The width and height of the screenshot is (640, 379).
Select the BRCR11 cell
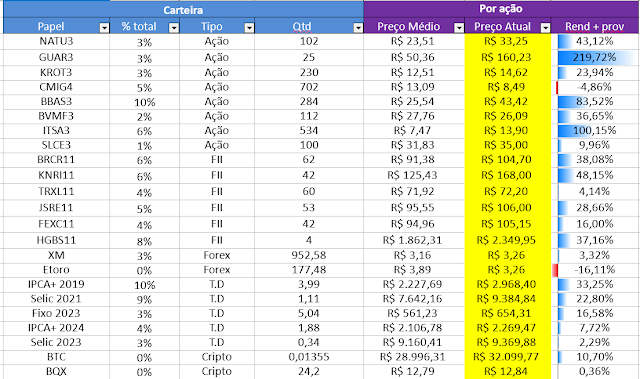point(56,160)
